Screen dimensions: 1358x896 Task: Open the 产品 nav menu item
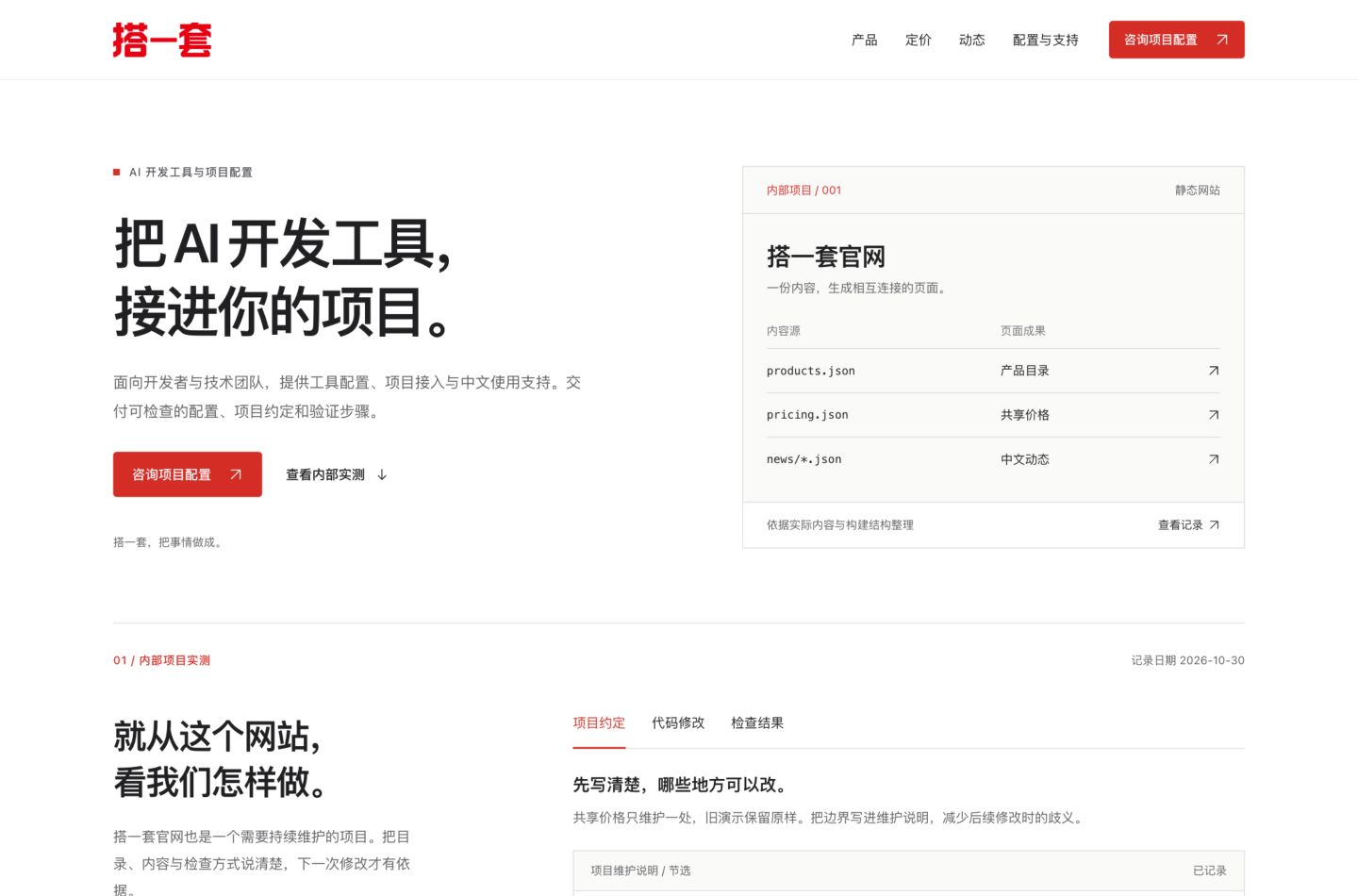click(x=865, y=40)
